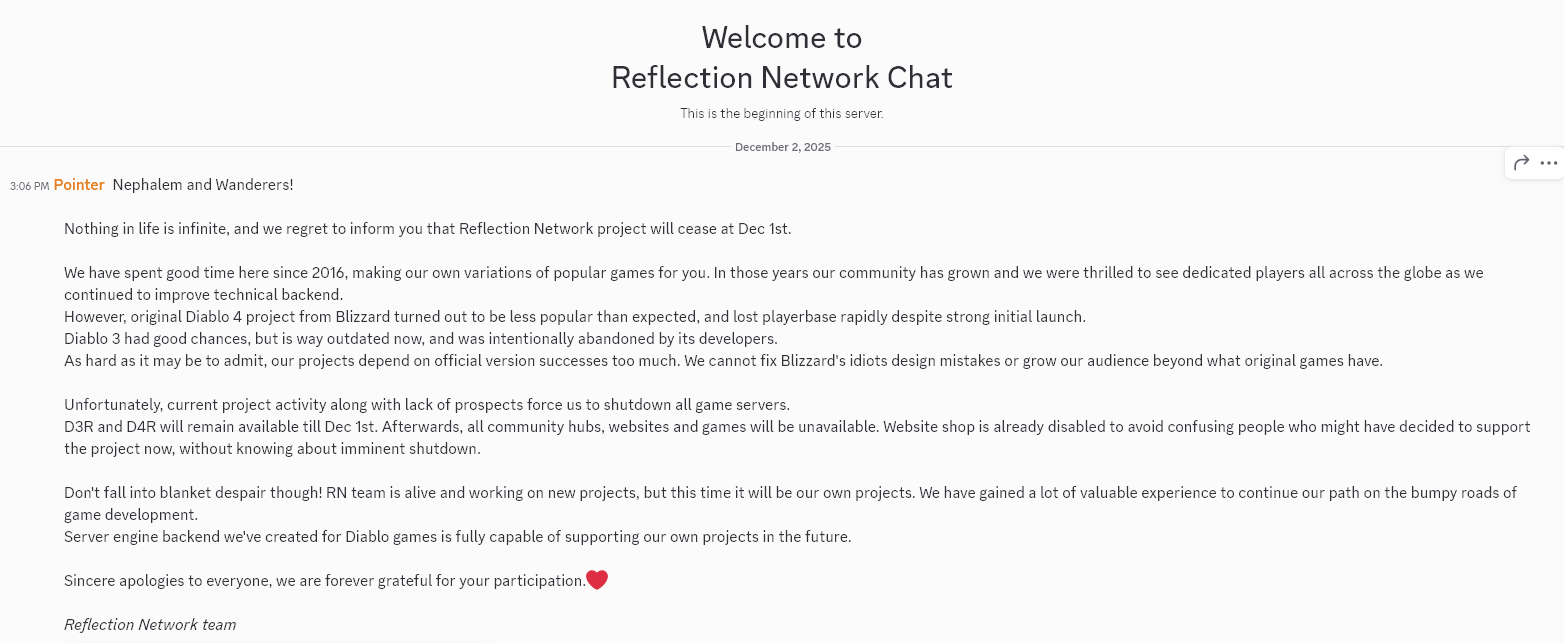
Task: Click the "beginning of this server" subtitle
Action: 782,114
